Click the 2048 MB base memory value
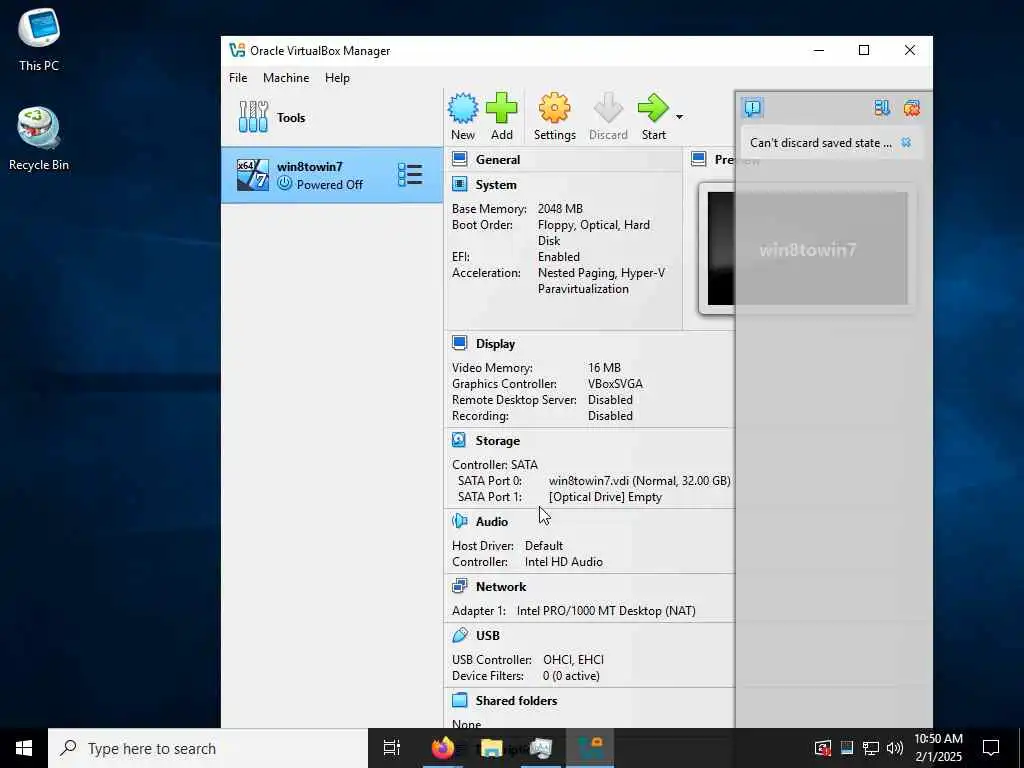1024x768 pixels. (560, 209)
